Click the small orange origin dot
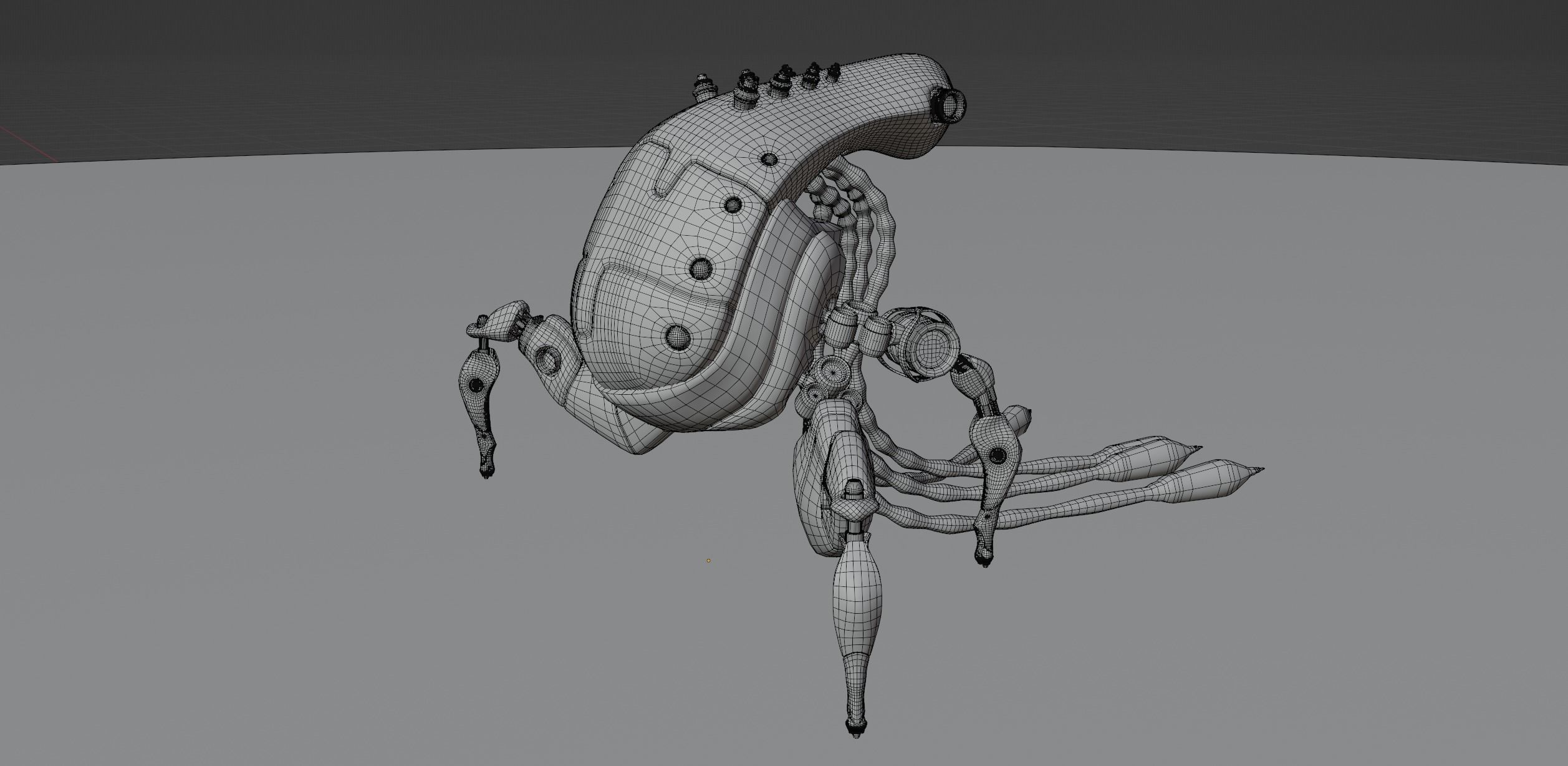1568x766 pixels. click(x=708, y=561)
